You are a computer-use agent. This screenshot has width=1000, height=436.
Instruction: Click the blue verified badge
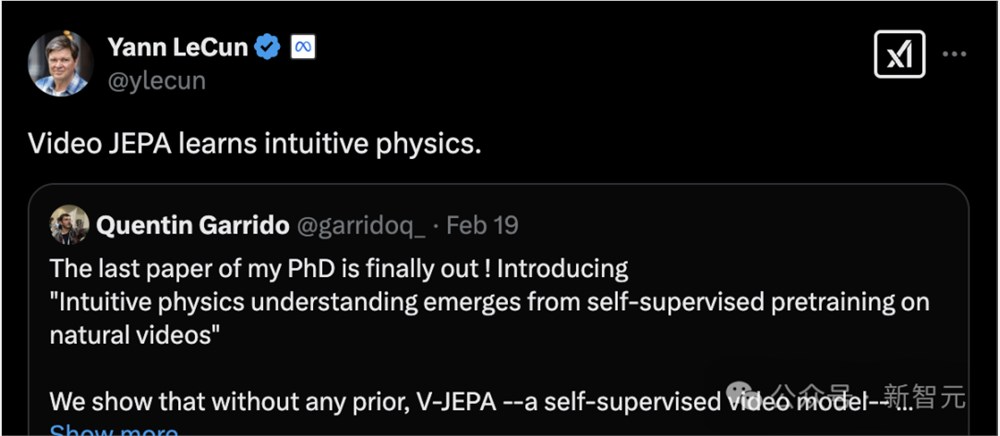tap(267, 47)
